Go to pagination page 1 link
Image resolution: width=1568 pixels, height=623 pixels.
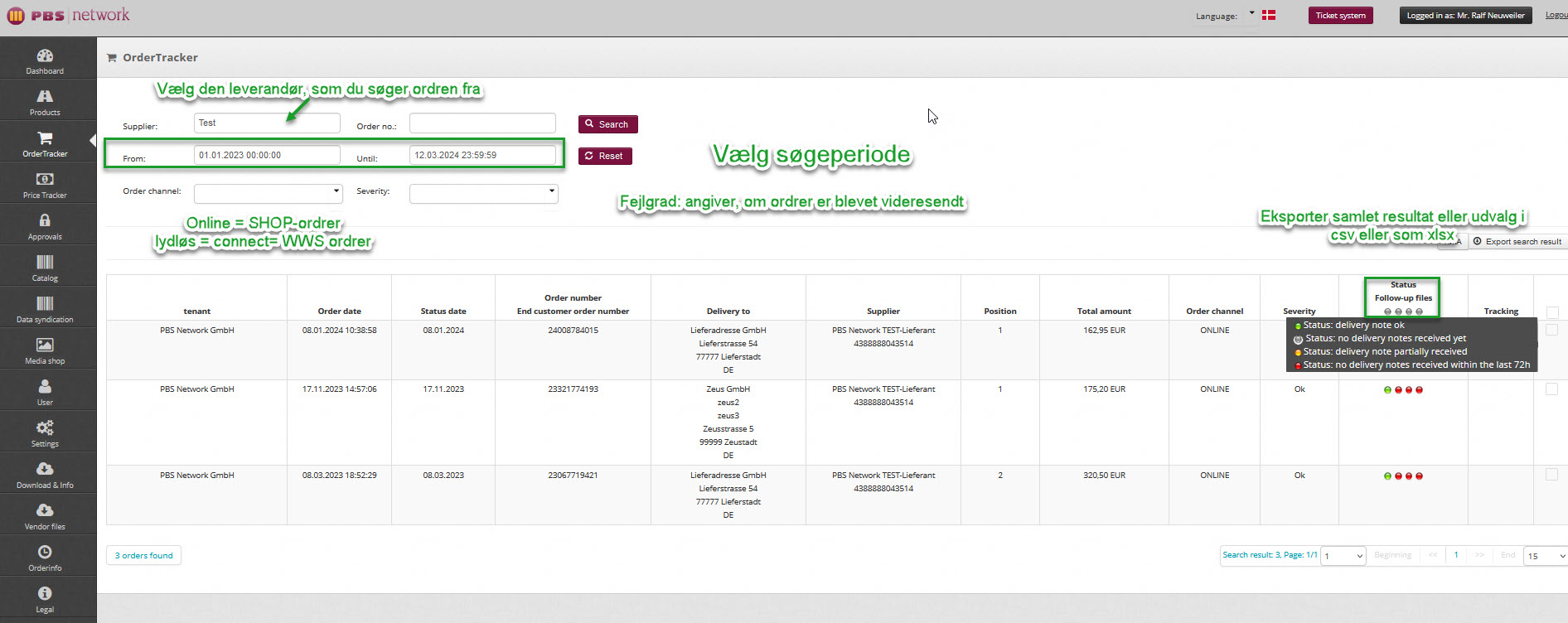1456,555
